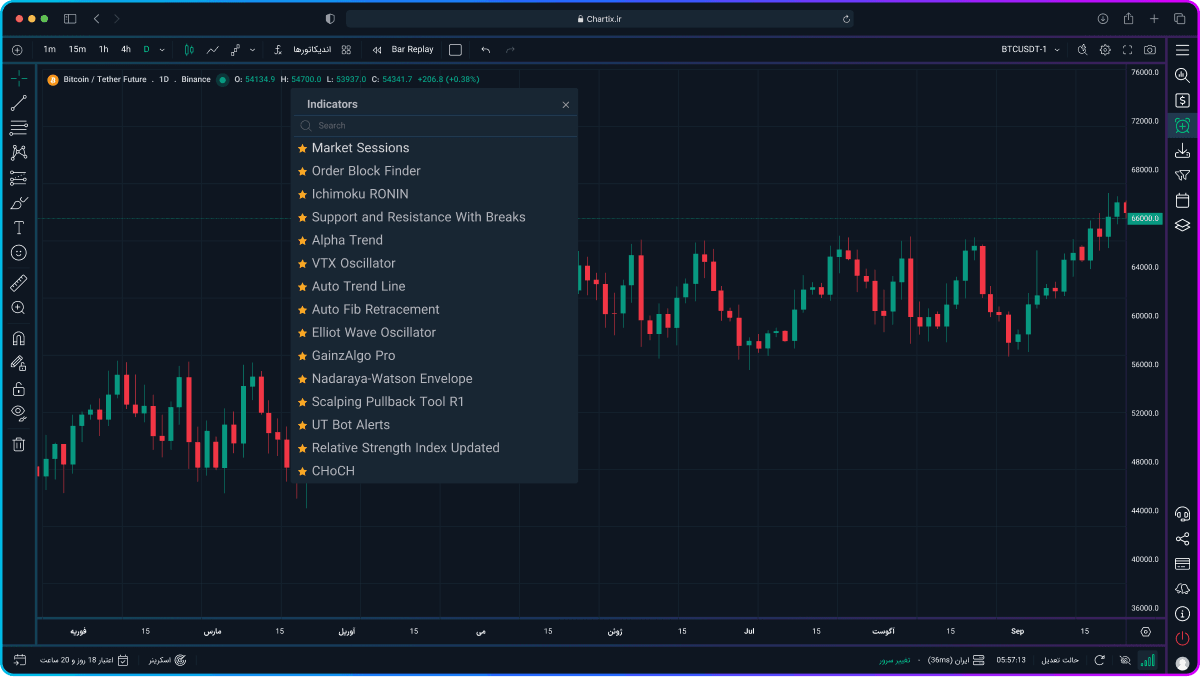
Task: Undo the last chart action
Action: click(x=486, y=49)
